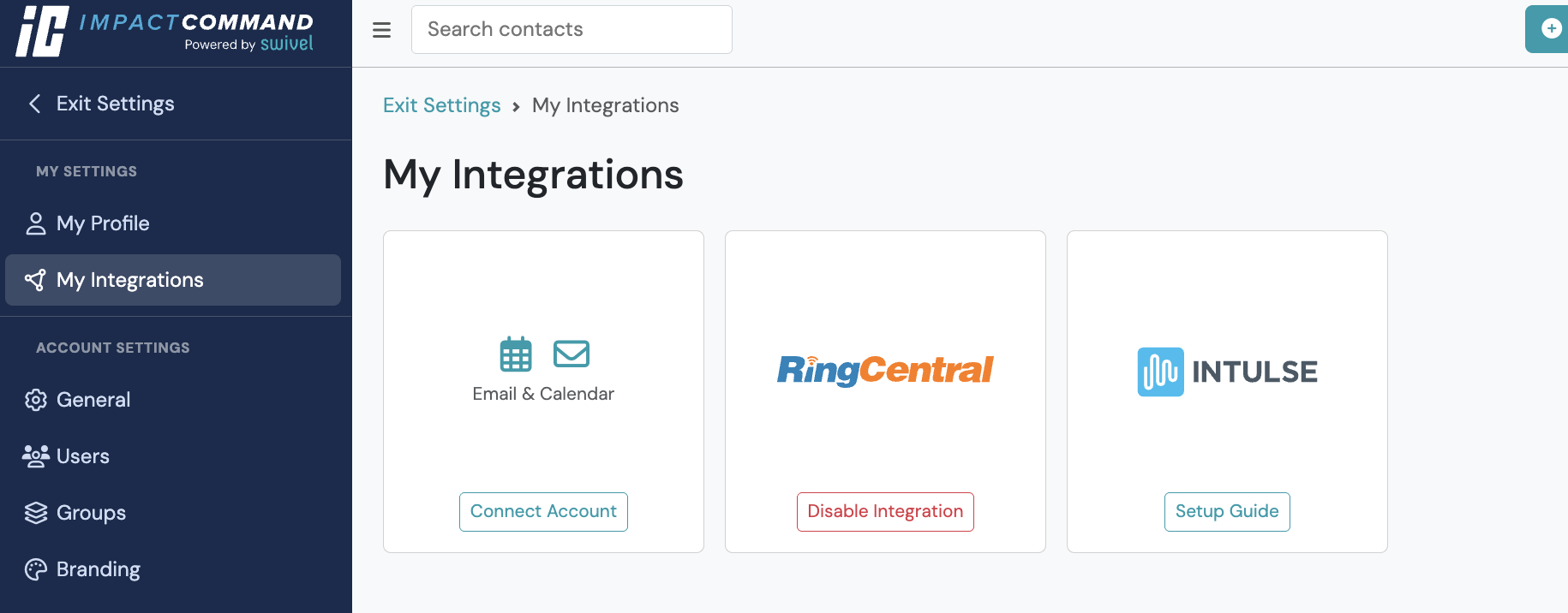The image size is (1568, 613).
Task: Click Disable Integration for RingCentral
Action: (885, 512)
